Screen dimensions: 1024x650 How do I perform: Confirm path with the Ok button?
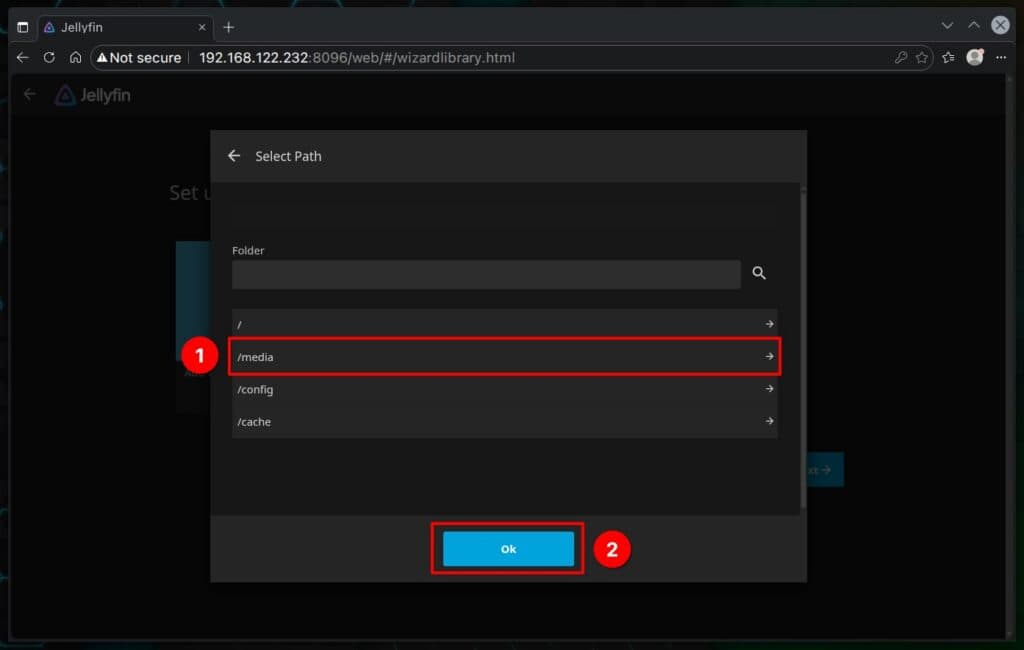508,549
